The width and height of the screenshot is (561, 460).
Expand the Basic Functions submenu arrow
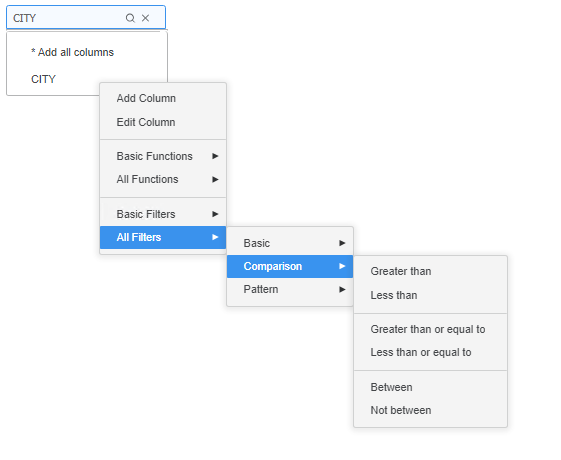pyautogui.click(x=215, y=156)
